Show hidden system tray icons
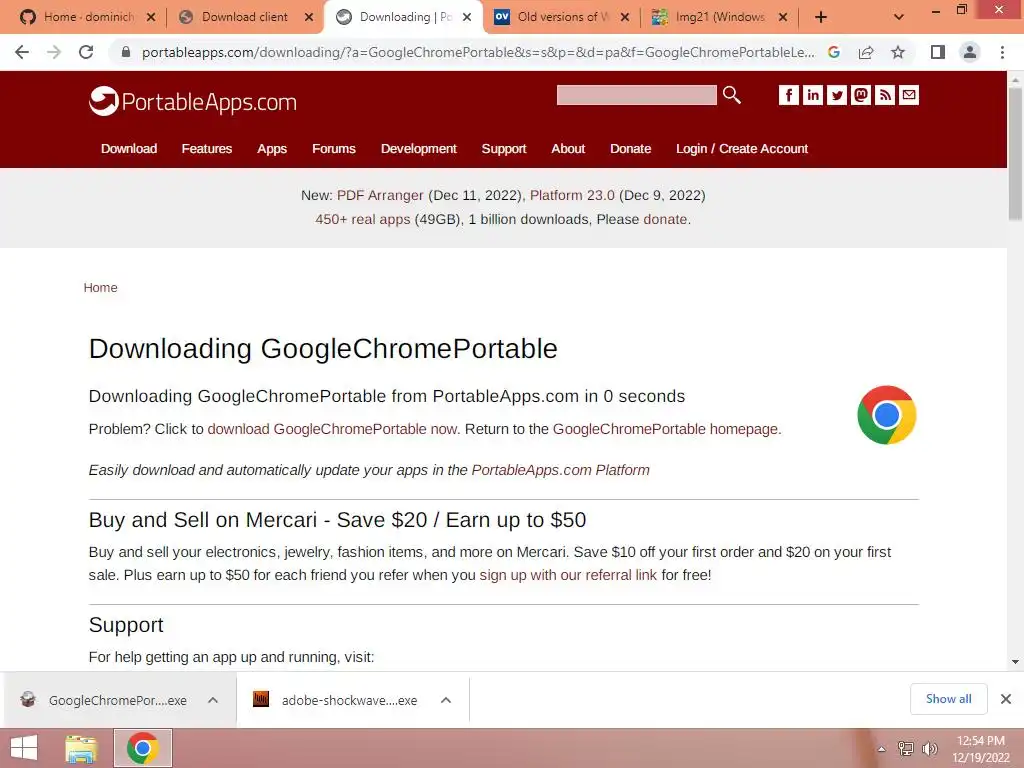1024x768 pixels. [x=881, y=749]
